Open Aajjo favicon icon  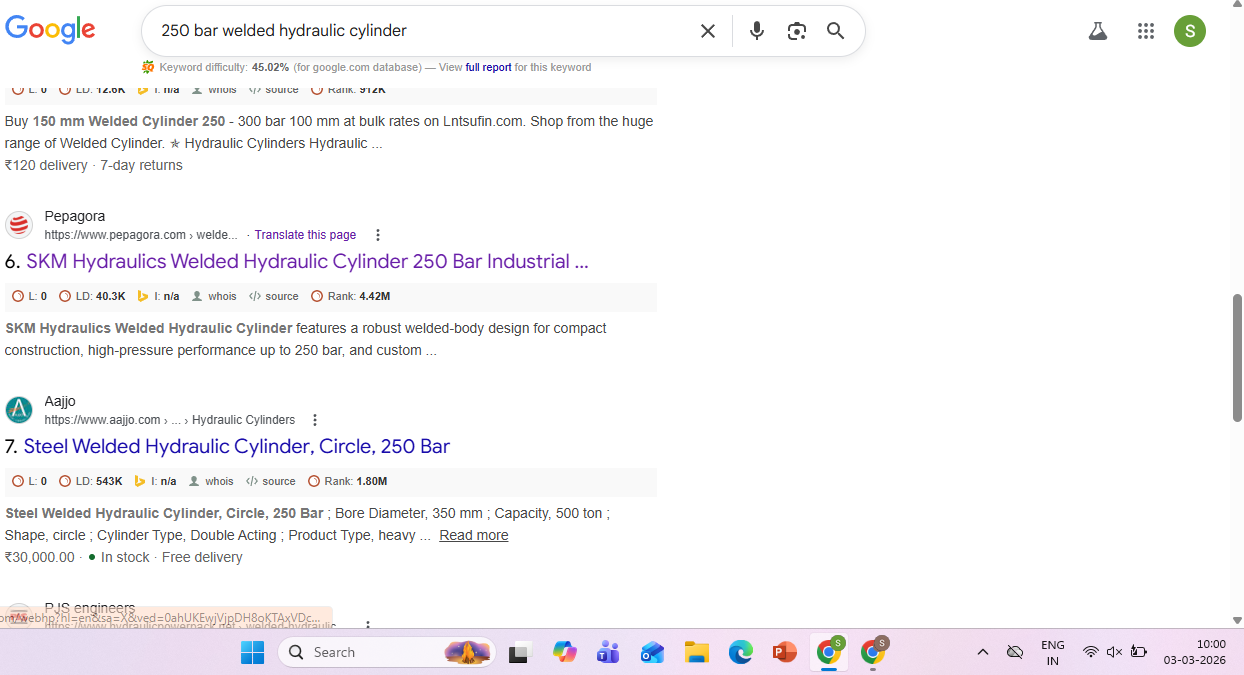19,410
